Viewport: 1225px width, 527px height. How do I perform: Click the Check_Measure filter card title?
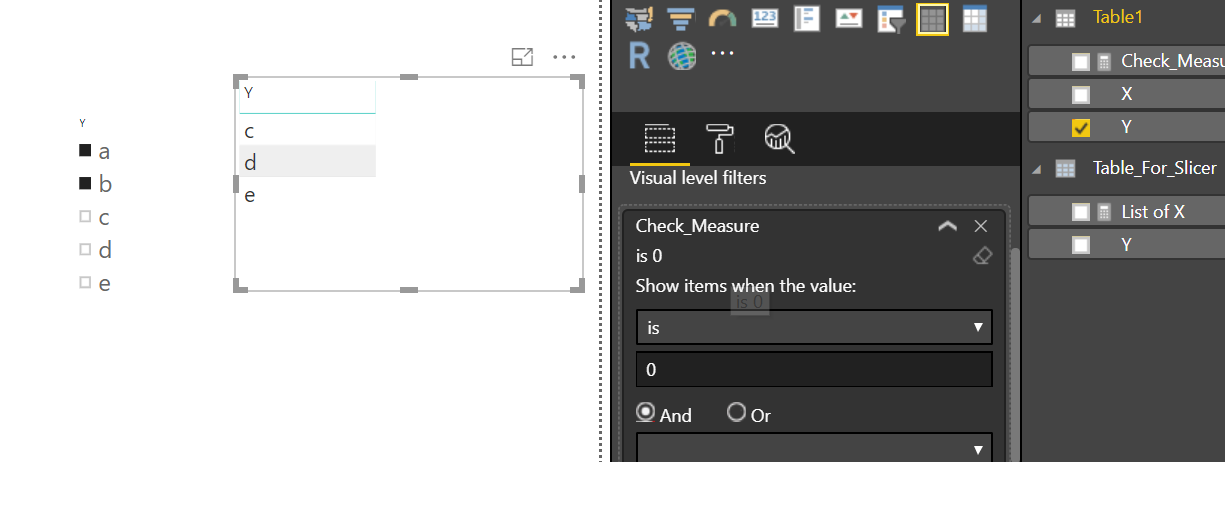pyautogui.click(x=697, y=226)
